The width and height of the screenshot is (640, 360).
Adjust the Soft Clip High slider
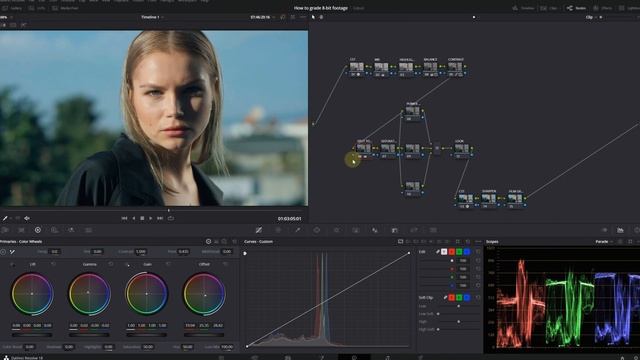[458, 322]
